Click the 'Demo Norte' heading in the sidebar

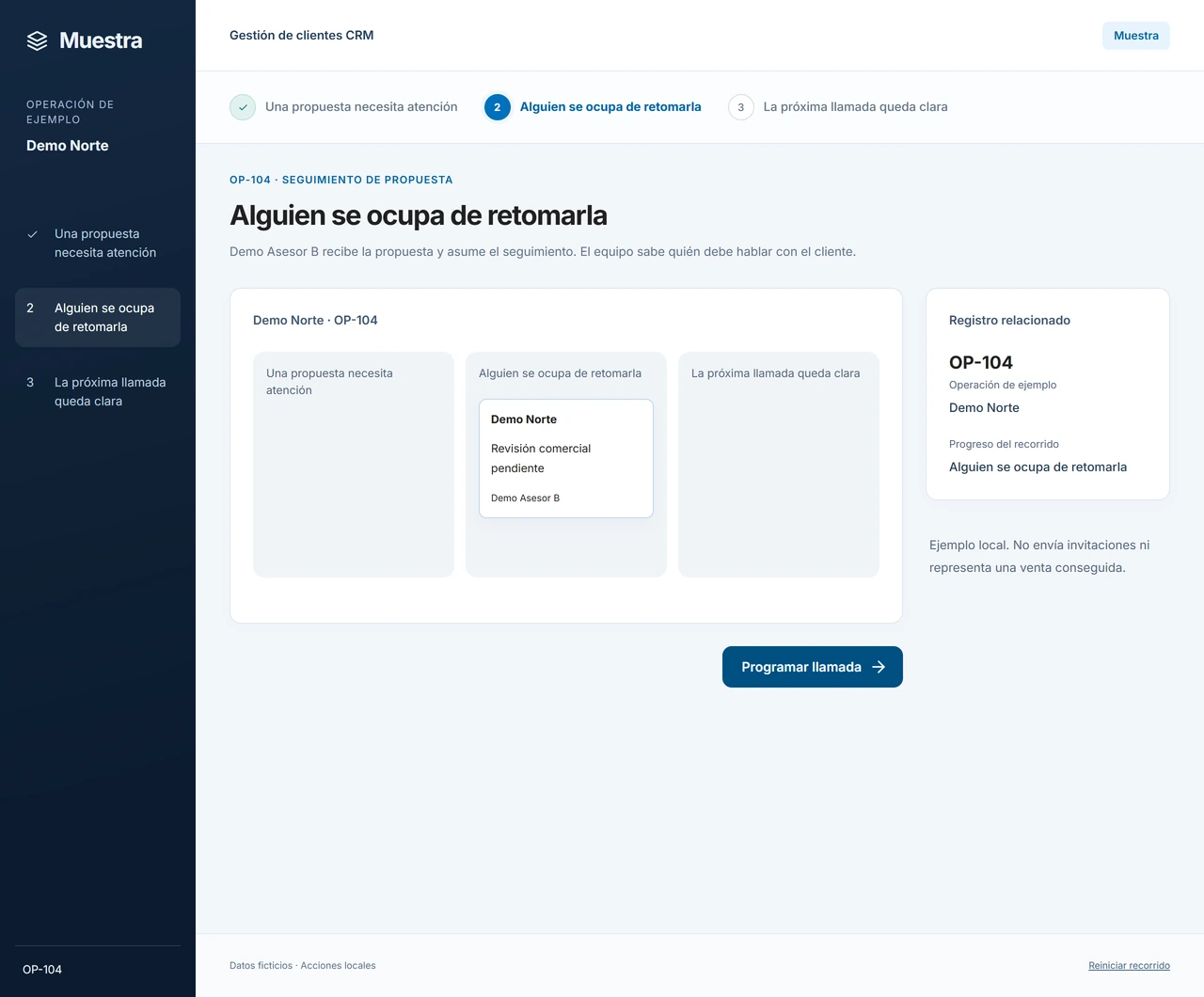pos(68,146)
